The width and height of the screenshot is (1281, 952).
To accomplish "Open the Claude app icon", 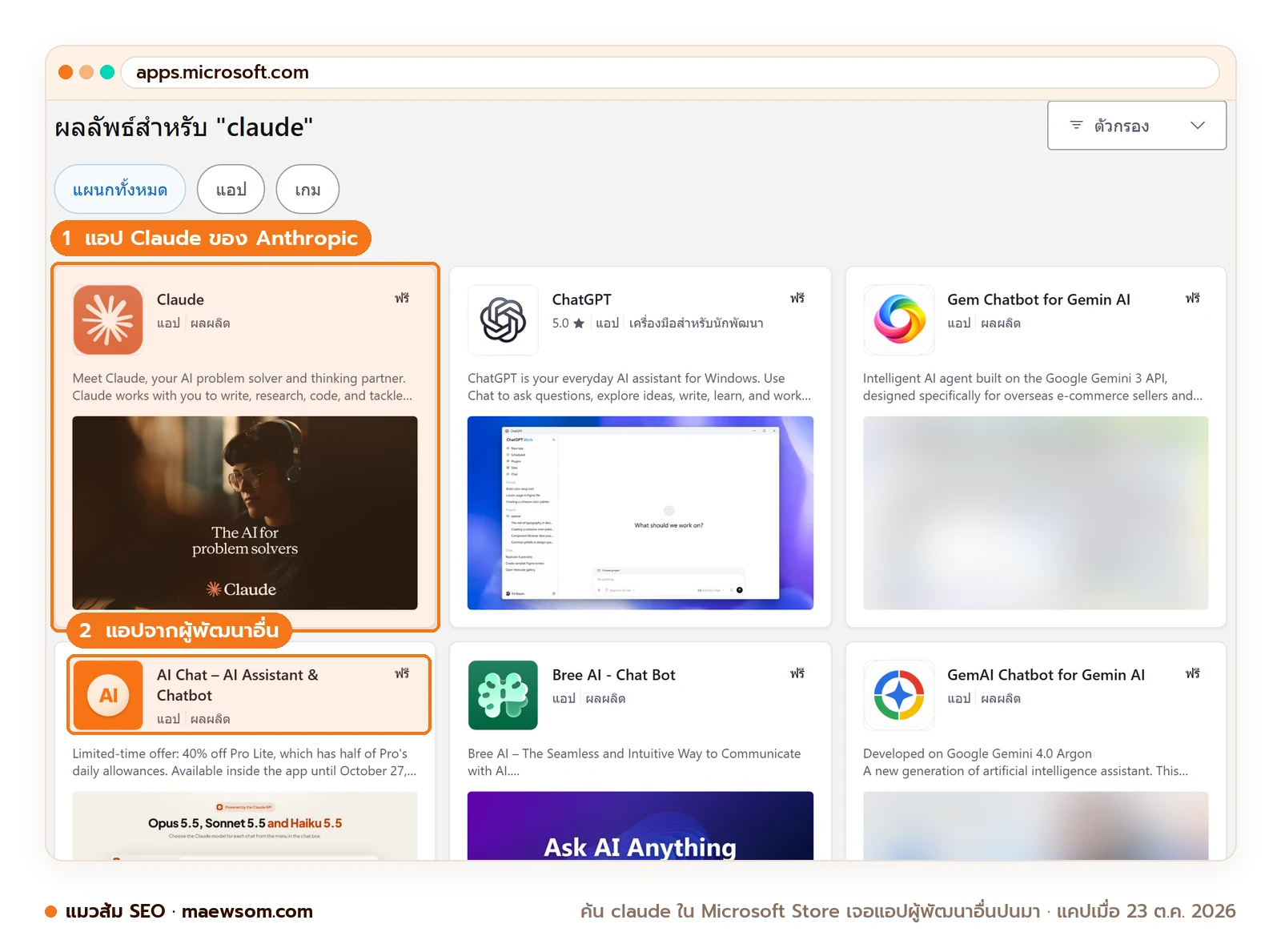I will click(x=108, y=319).
